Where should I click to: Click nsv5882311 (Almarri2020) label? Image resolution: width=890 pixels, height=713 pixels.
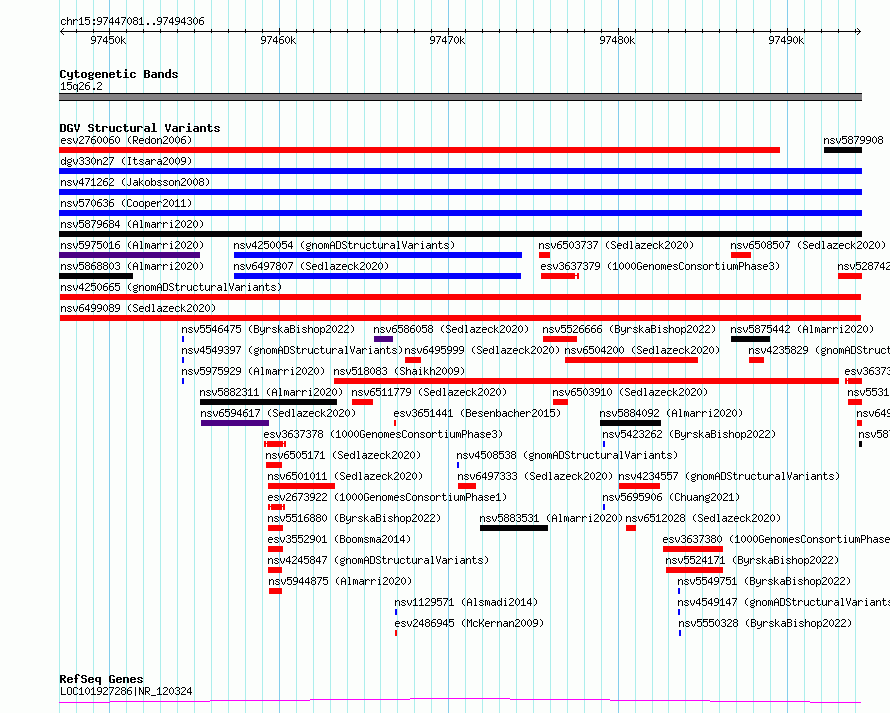click(x=271, y=392)
